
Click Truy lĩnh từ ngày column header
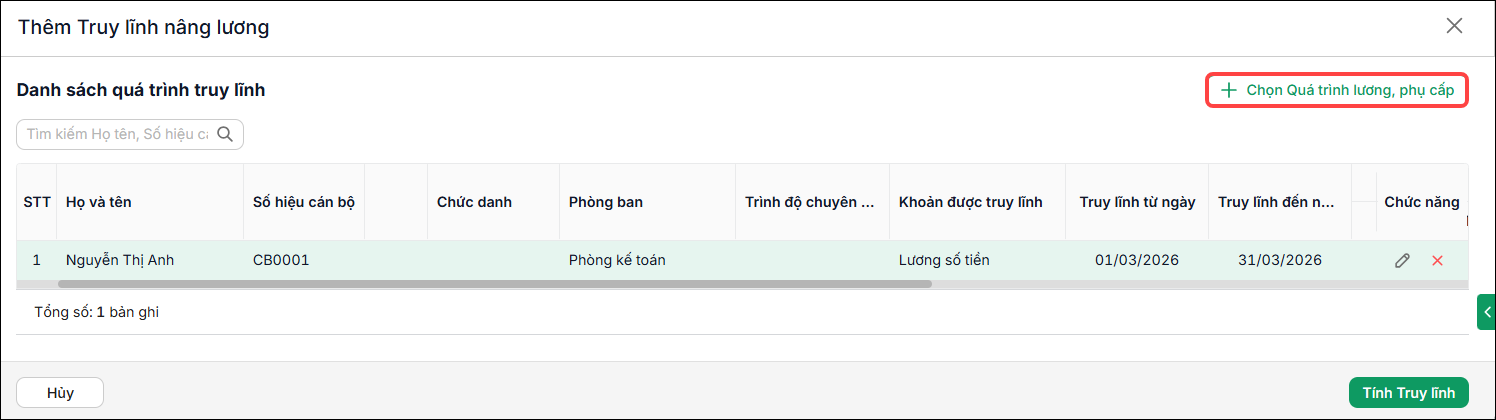[x=1137, y=202]
